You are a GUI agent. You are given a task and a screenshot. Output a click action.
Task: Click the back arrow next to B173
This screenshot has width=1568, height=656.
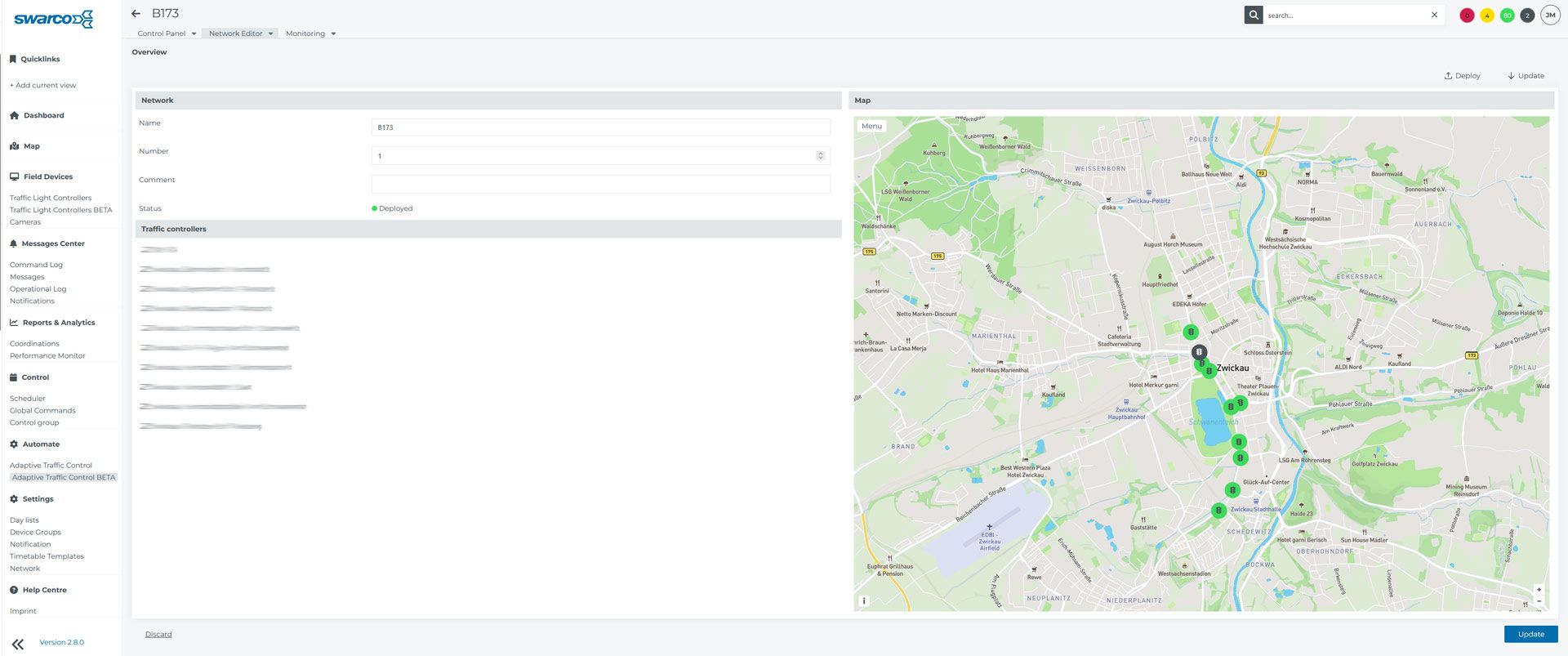136,14
